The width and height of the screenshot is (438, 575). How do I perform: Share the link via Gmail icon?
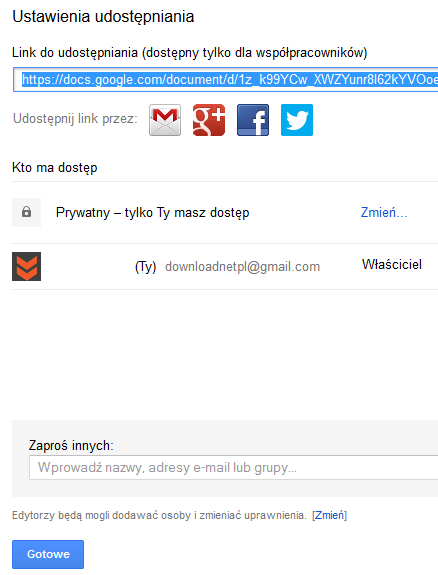(x=165, y=120)
